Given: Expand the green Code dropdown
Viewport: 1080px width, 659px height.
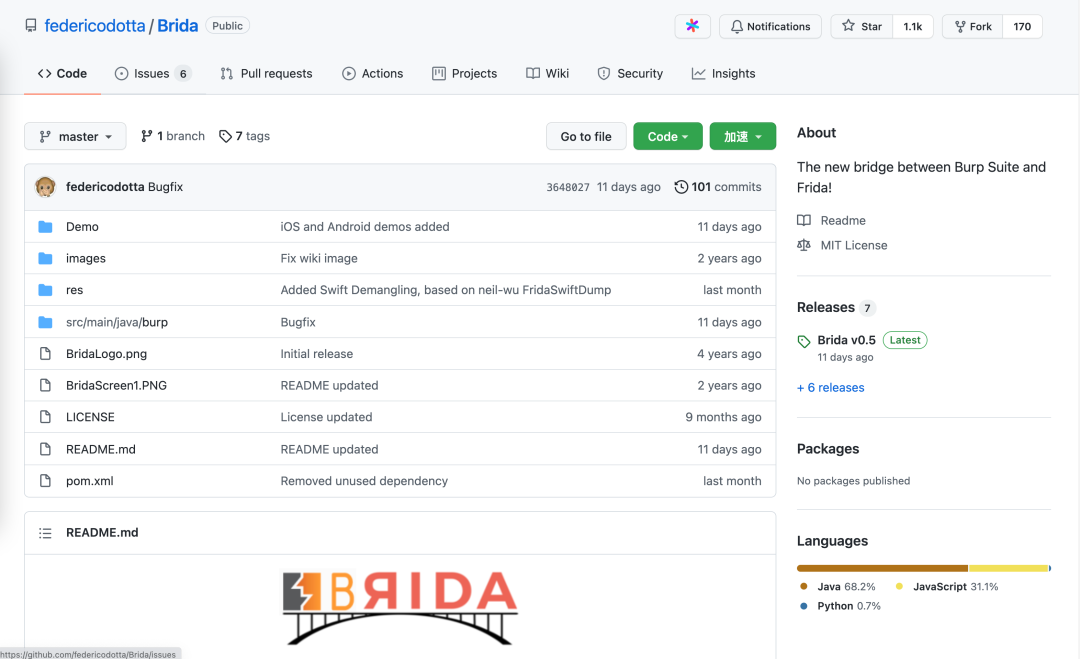Looking at the screenshot, I should [668, 136].
